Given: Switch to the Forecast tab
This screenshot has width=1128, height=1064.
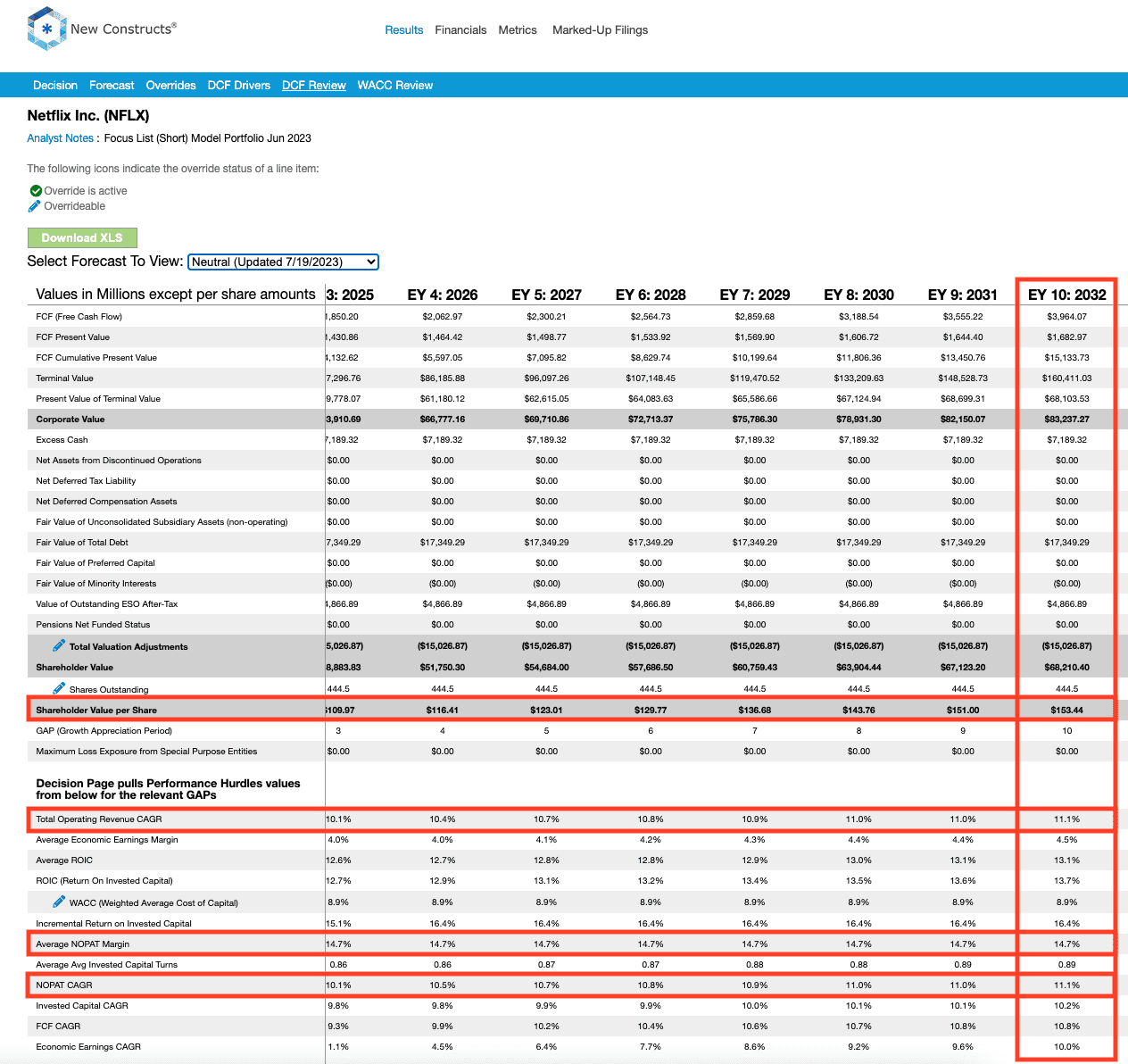Looking at the screenshot, I should (112, 86).
